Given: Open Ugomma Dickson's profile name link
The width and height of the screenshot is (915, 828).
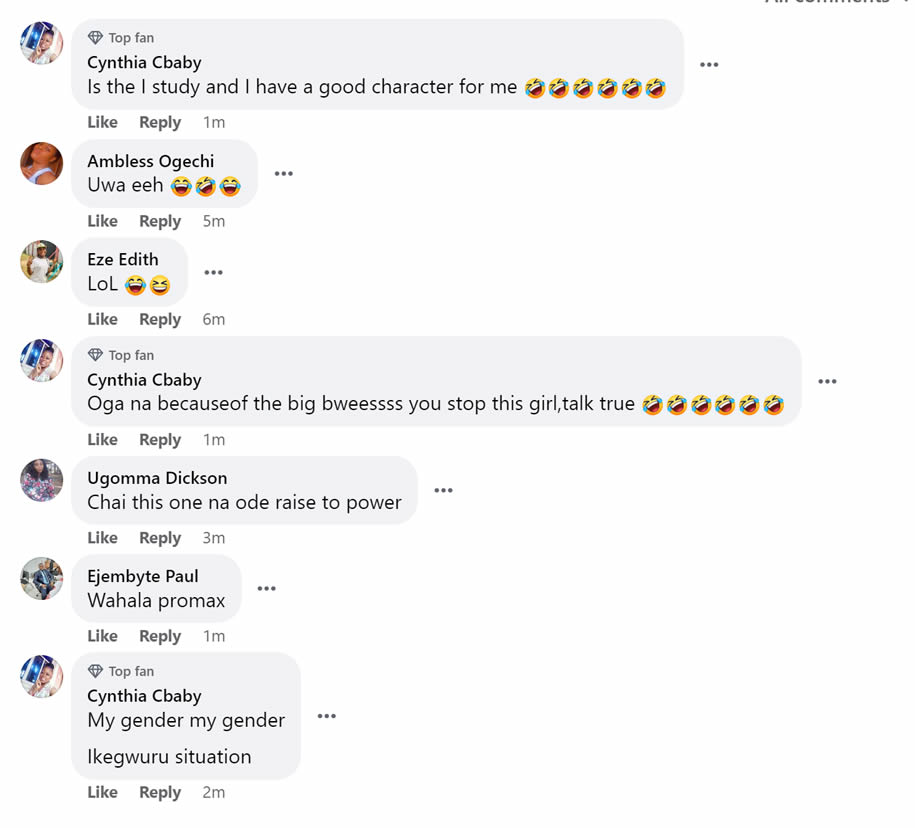Looking at the screenshot, I should 157,478.
